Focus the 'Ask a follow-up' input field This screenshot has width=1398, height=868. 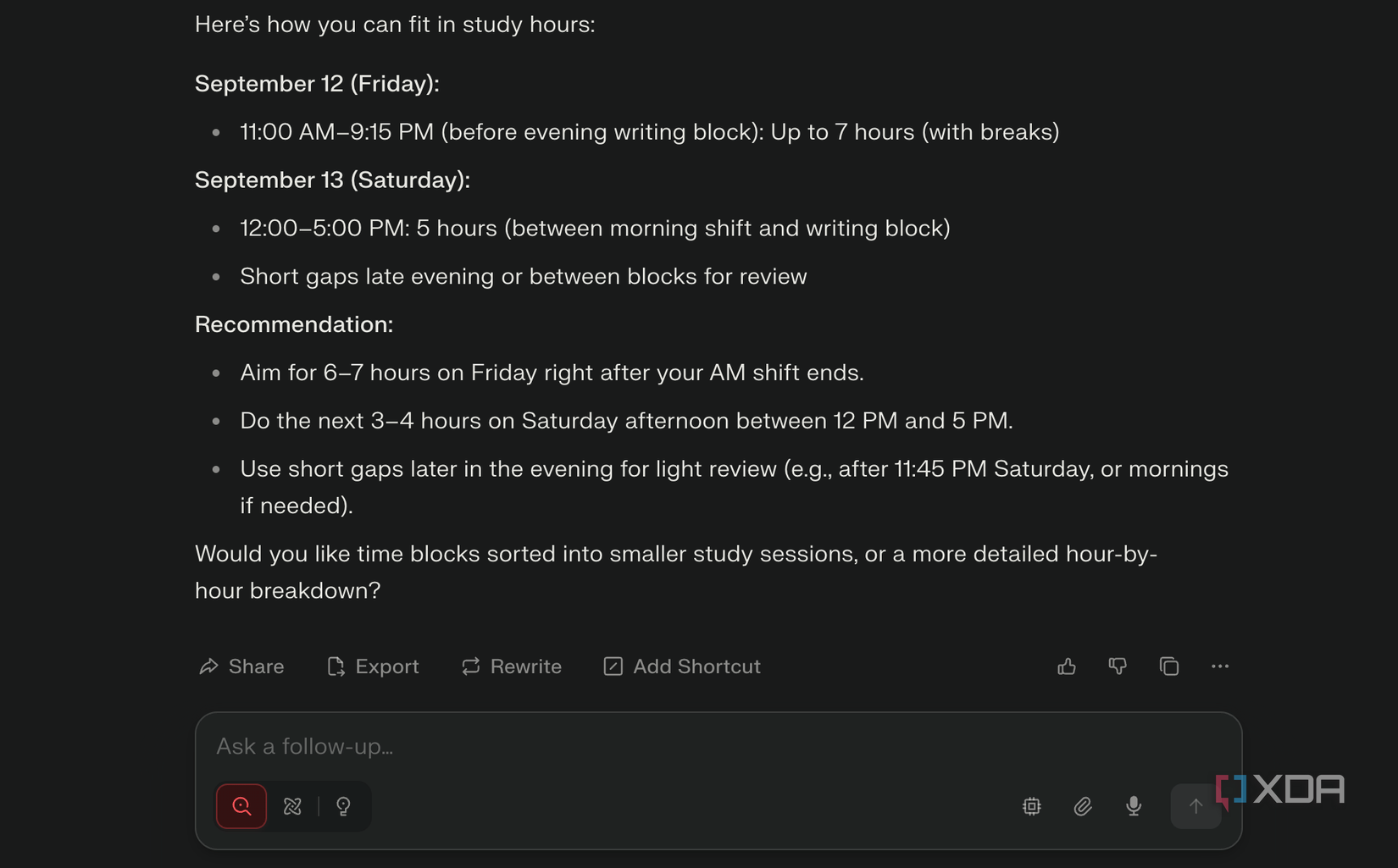pyautogui.click(x=678, y=746)
